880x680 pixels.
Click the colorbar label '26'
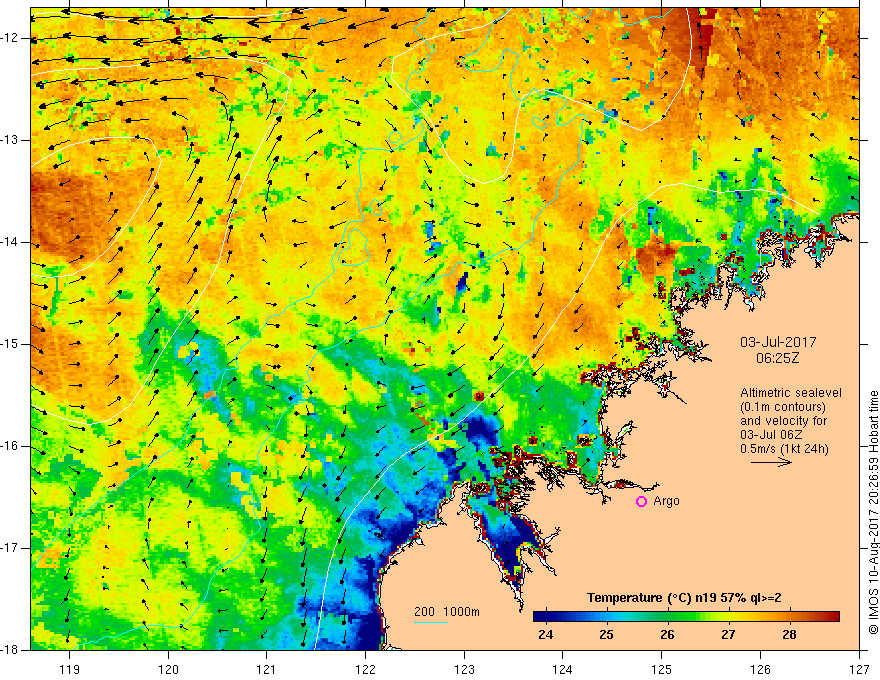(667, 635)
